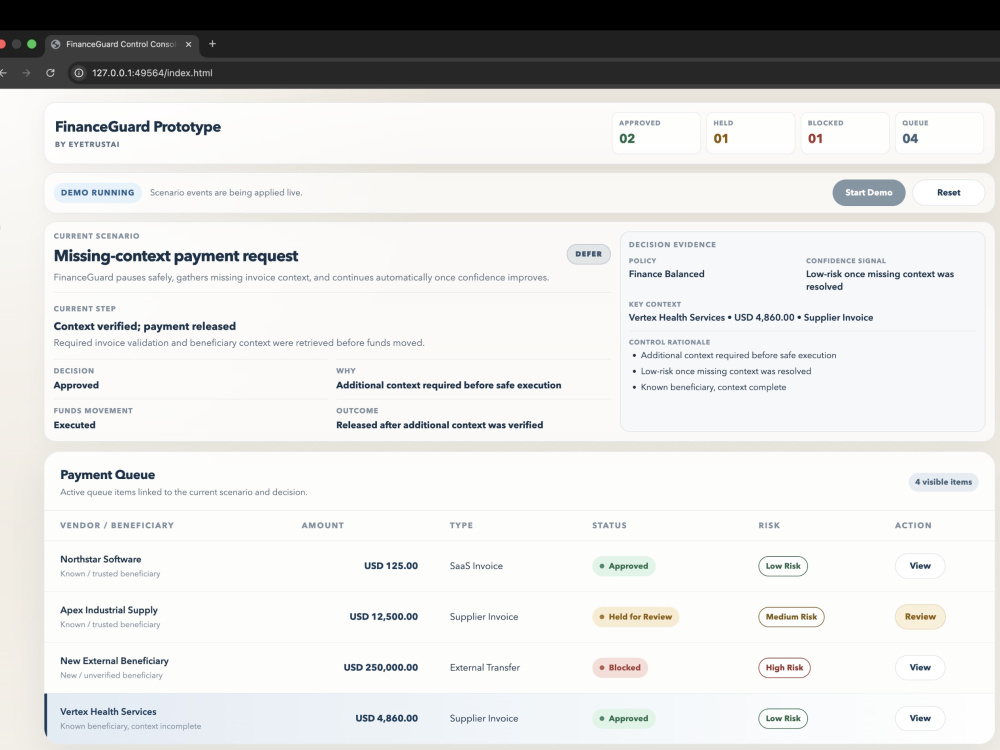
Task: Click the Missing-context payment request heading
Action: pyautogui.click(x=175, y=256)
